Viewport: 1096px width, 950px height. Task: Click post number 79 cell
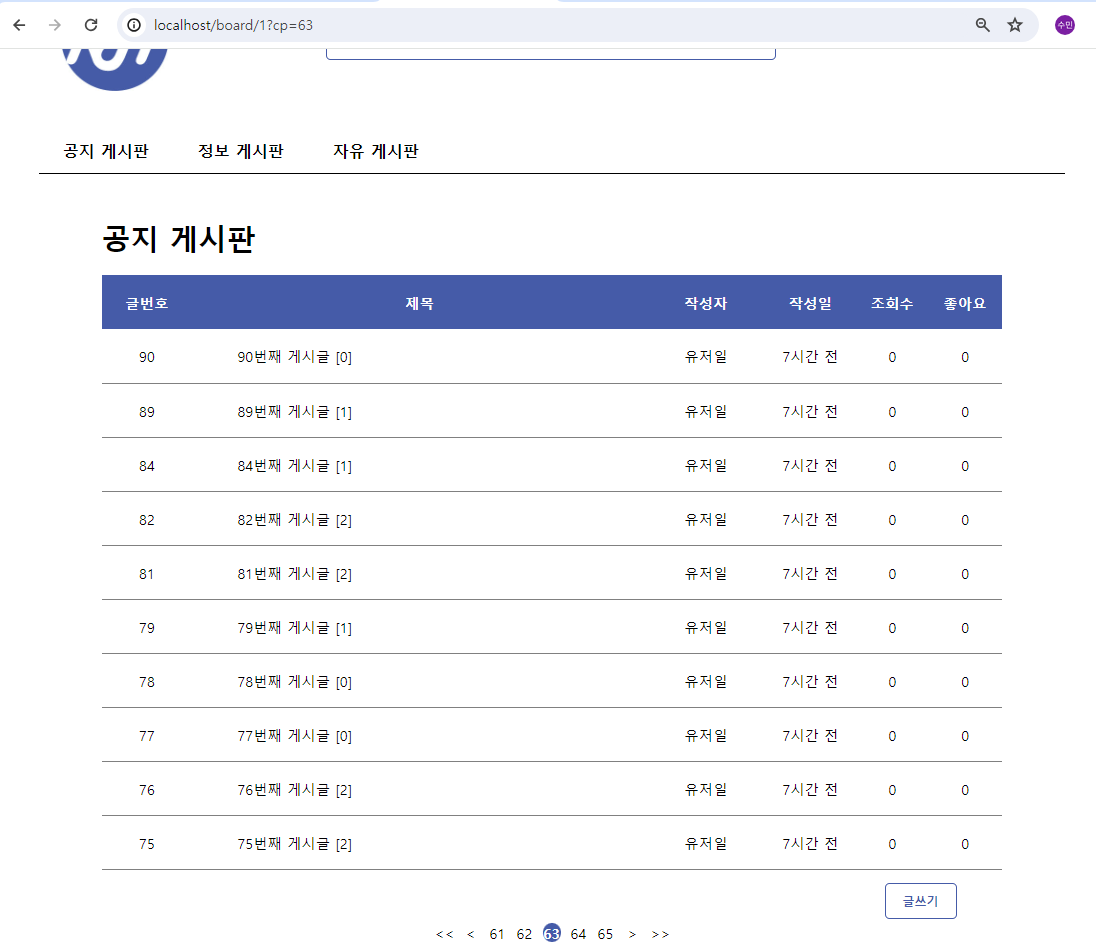(147, 628)
